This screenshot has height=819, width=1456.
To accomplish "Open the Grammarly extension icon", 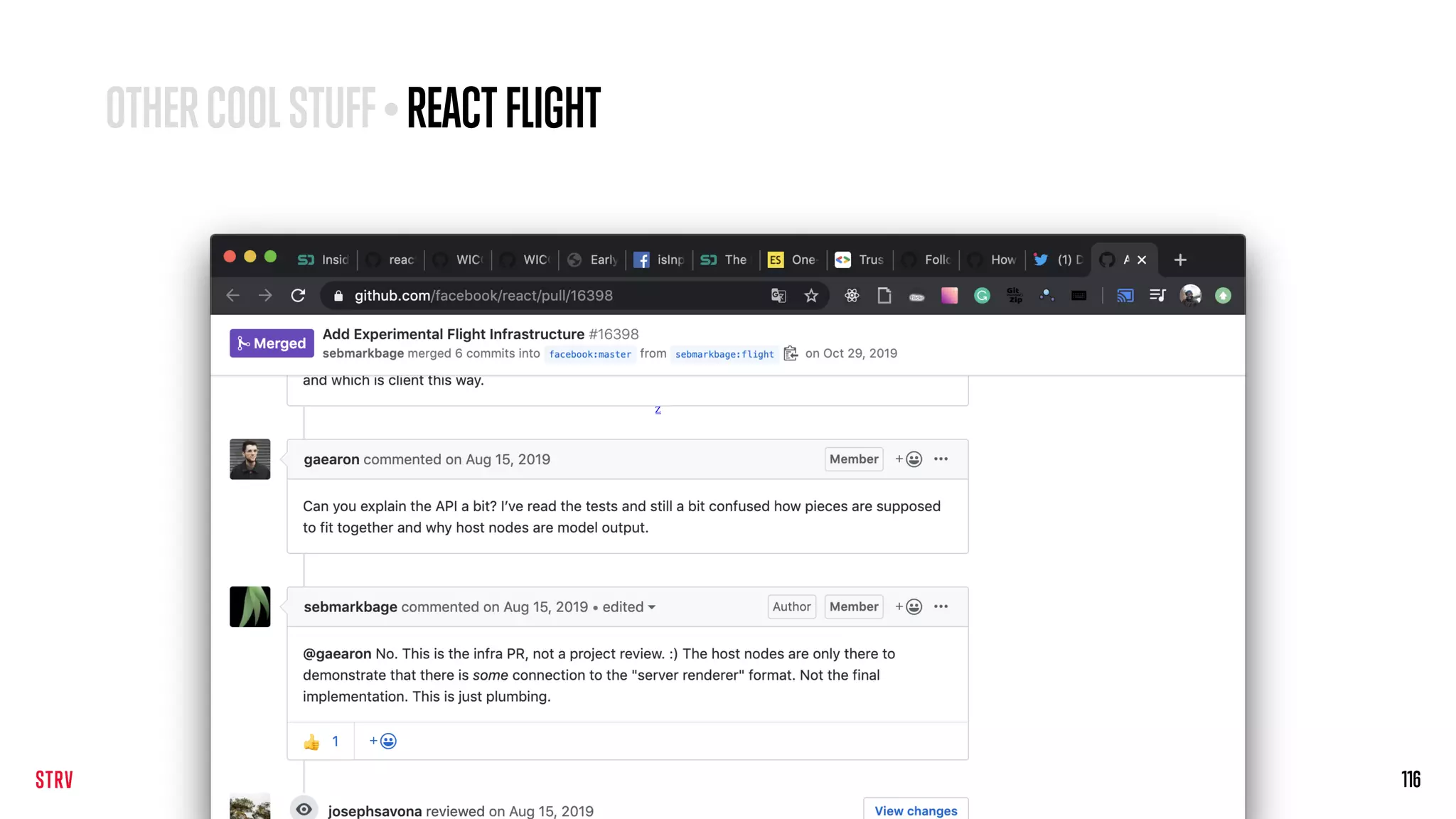I will click(x=982, y=296).
